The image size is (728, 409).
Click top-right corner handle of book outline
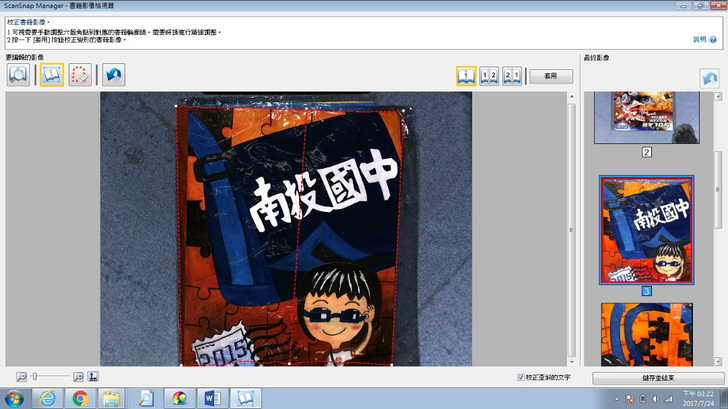coord(403,110)
